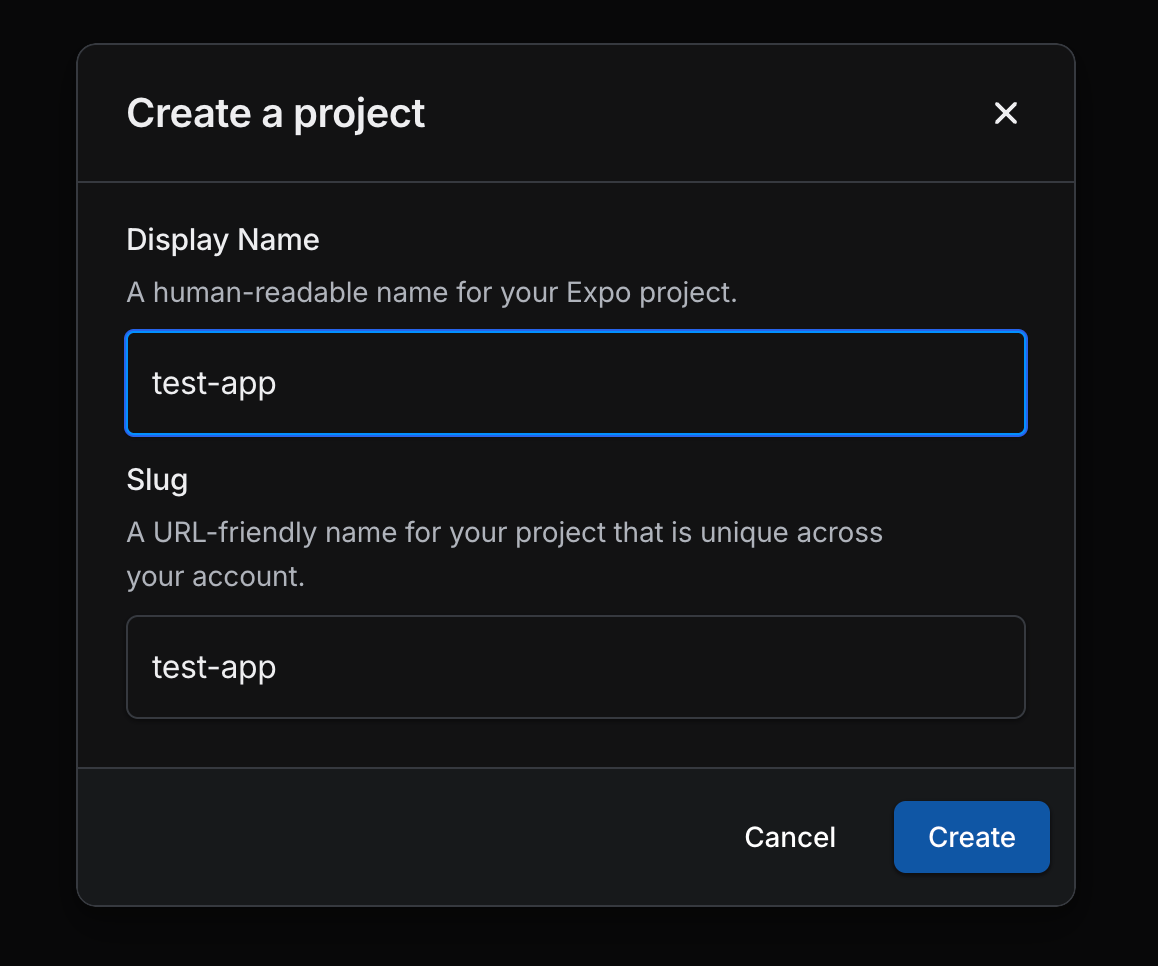Click the Display Name helper description sentence

pyautogui.click(x=431, y=294)
